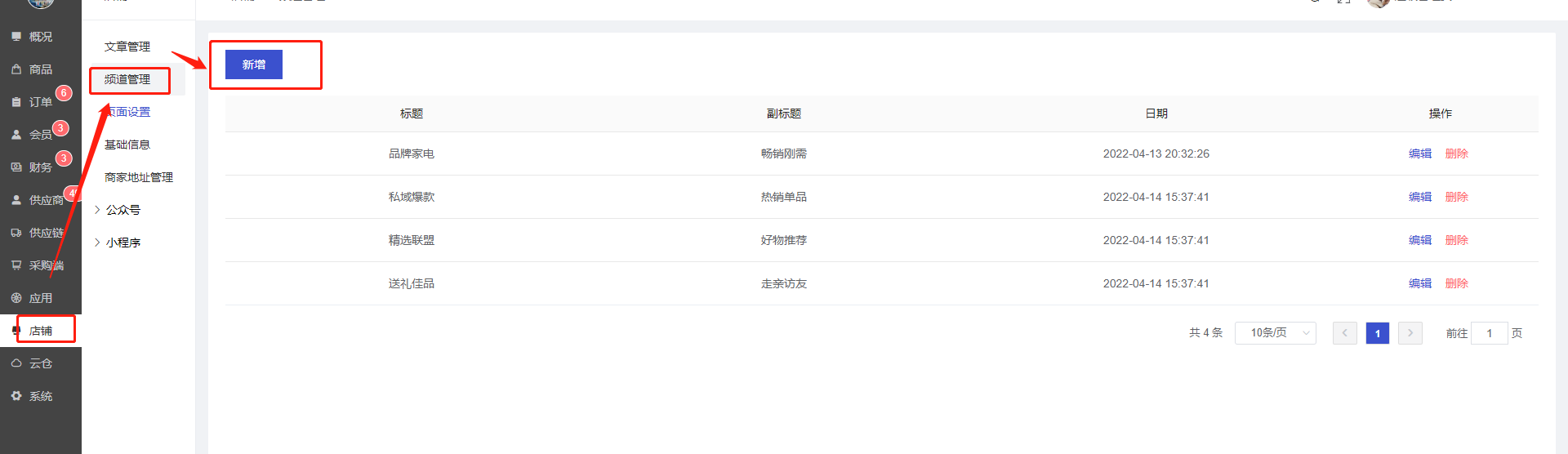The width and height of the screenshot is (1568, 454).
Task: Click the 热销单品 subtitle cell
Action: 784,197
